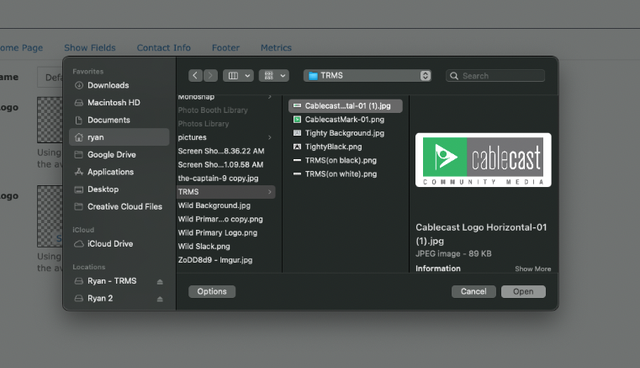Screen dimensions: 640x368
Task: Go to Applications in sidebar
Action: (x=119, y=172)
